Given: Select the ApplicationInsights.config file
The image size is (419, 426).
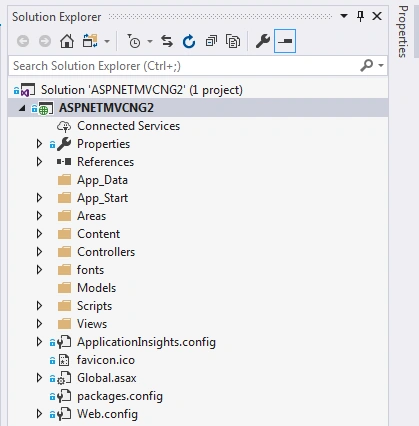Looking at the screenshot, I should point(146,342).
